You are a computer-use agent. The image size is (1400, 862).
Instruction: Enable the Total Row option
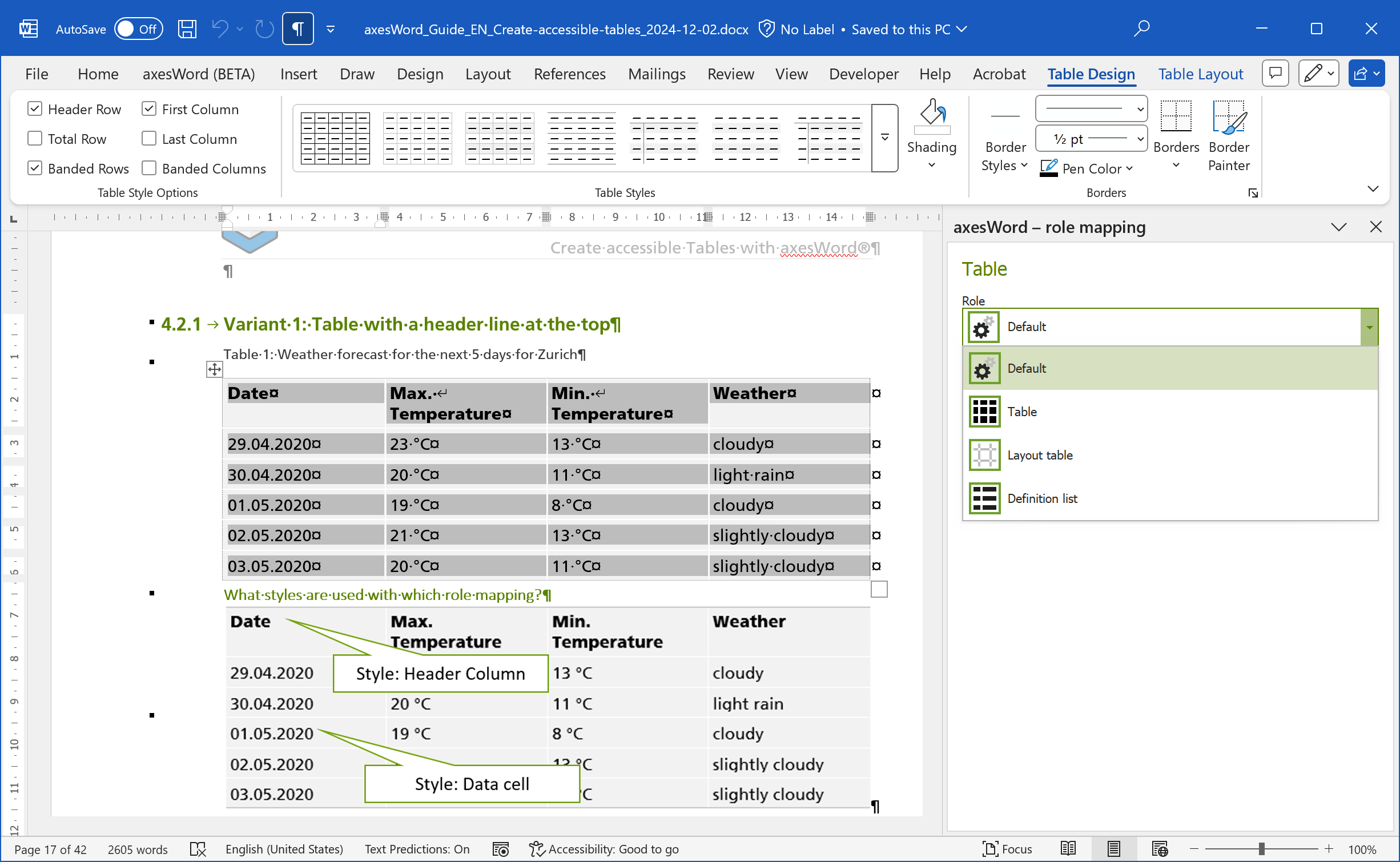35,138
